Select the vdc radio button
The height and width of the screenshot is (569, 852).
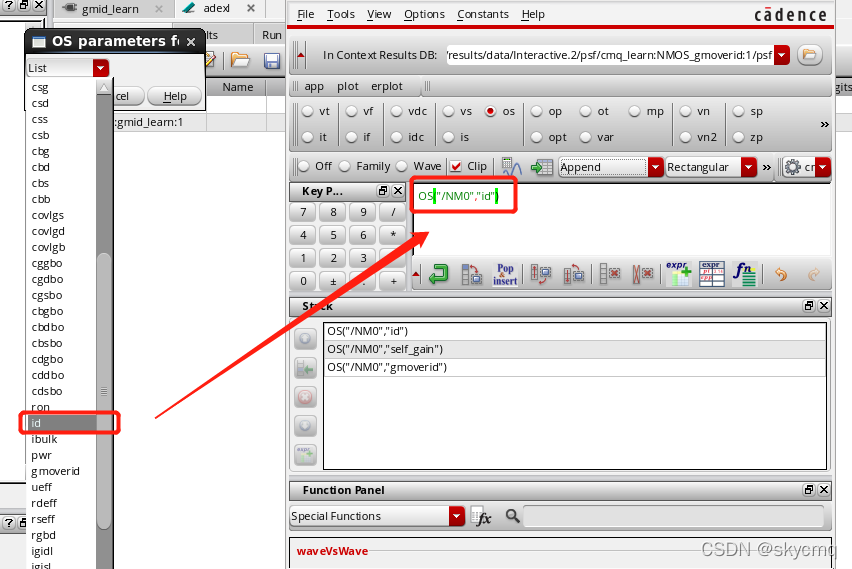(x=397, y=111)
